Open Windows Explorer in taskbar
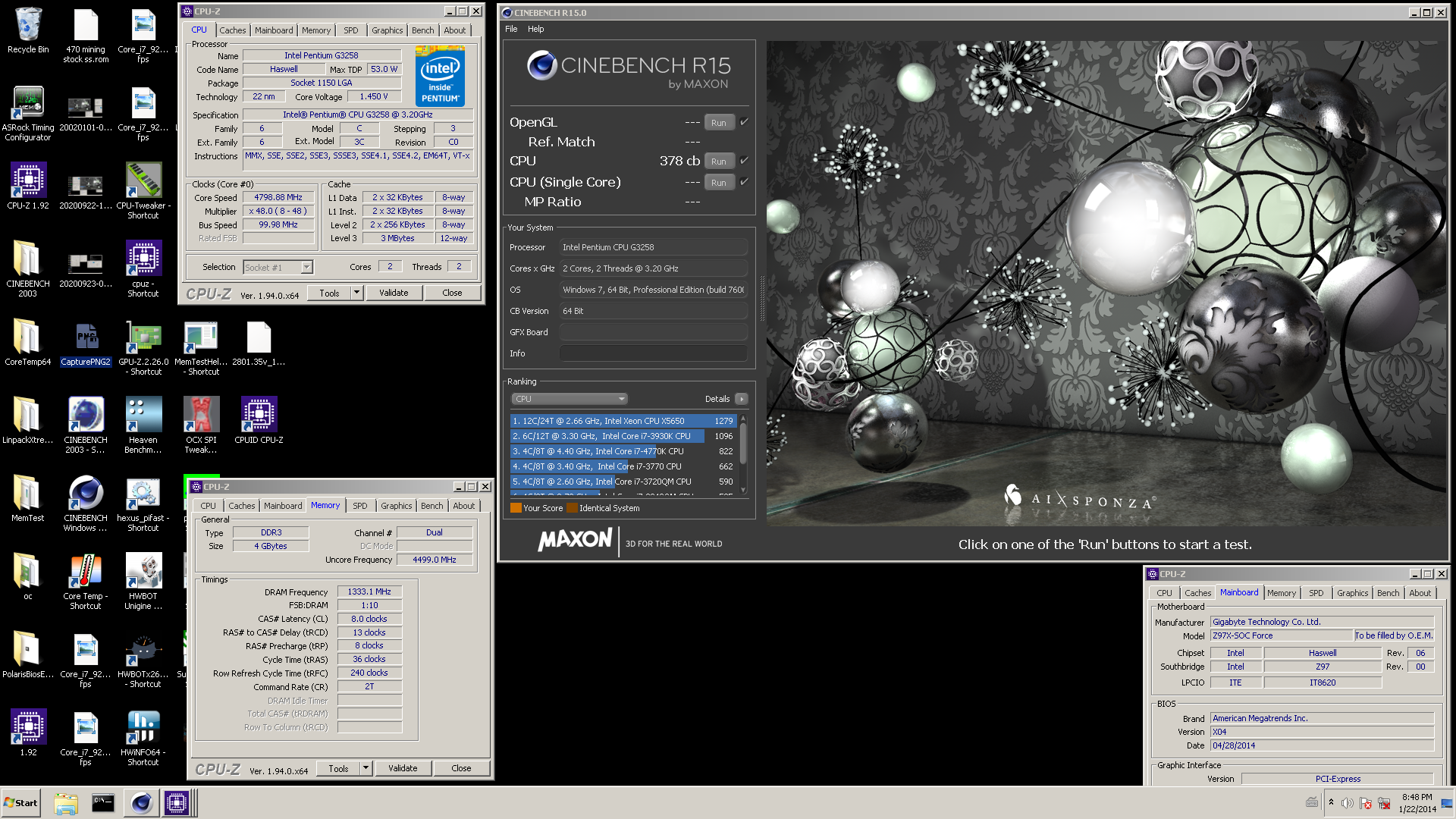The image size is (1456, 819). click(x=66, y=803)
